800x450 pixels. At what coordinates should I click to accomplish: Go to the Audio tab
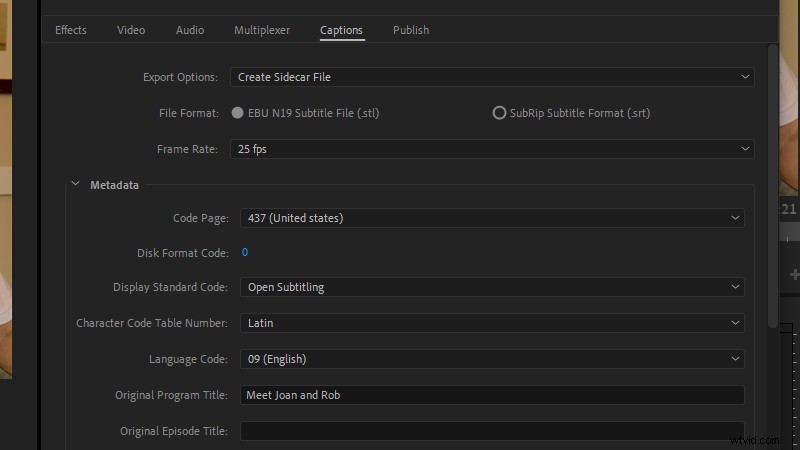point(190,30)
